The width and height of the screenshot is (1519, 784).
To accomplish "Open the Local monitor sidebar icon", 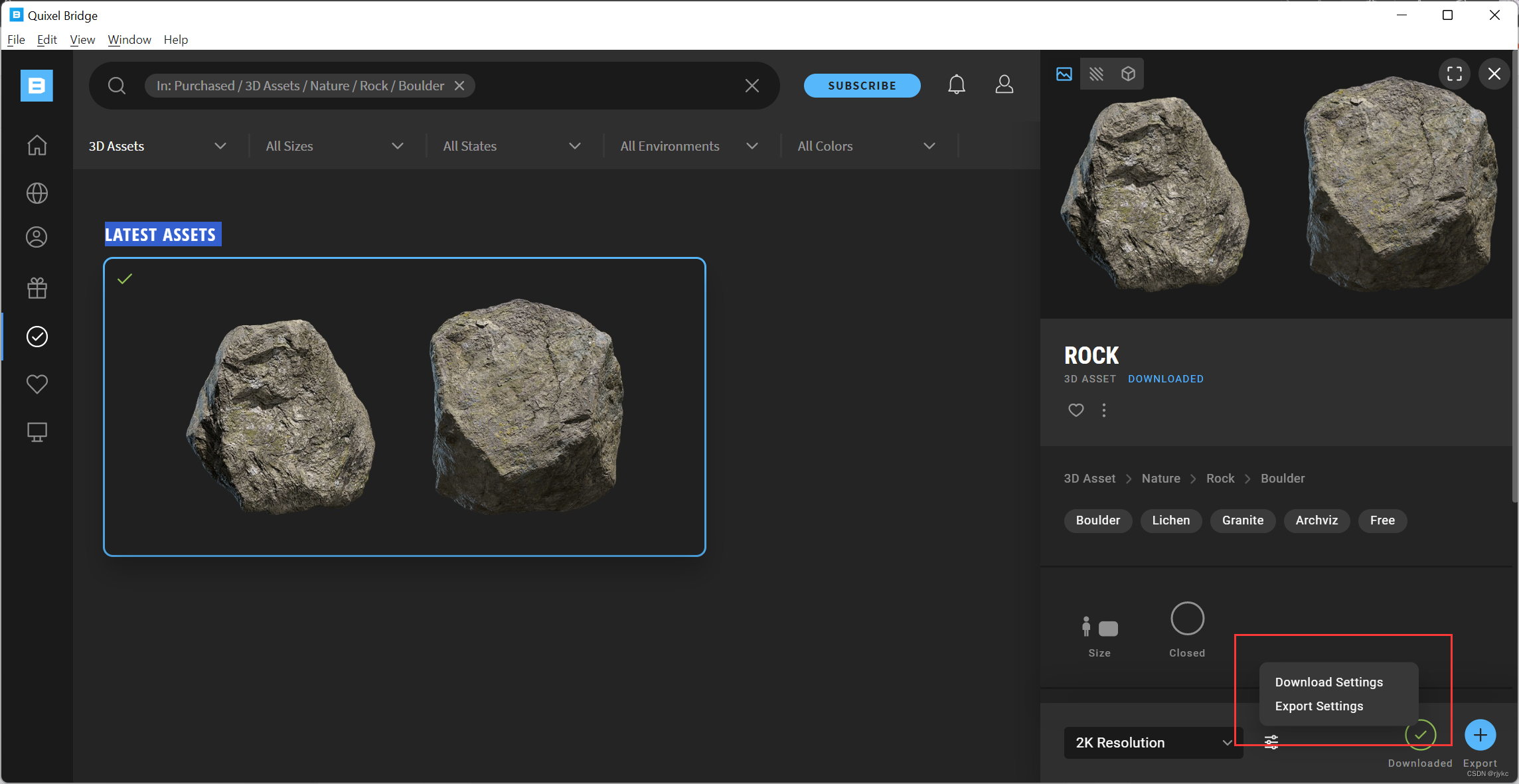I will point(37,432).
